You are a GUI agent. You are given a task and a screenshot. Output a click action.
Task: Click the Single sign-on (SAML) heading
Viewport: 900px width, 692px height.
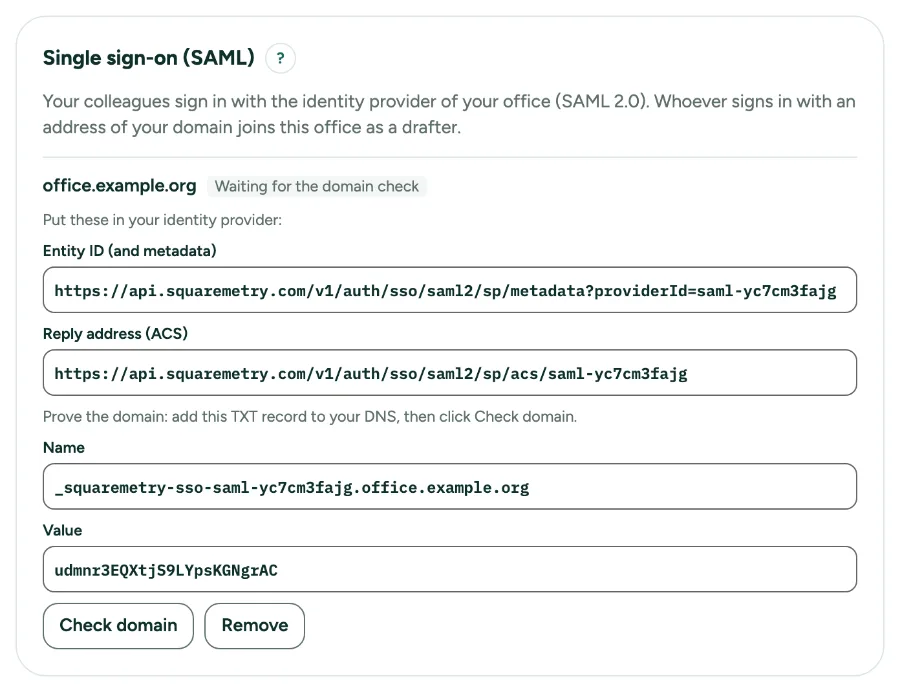click(x=149, y=58)
